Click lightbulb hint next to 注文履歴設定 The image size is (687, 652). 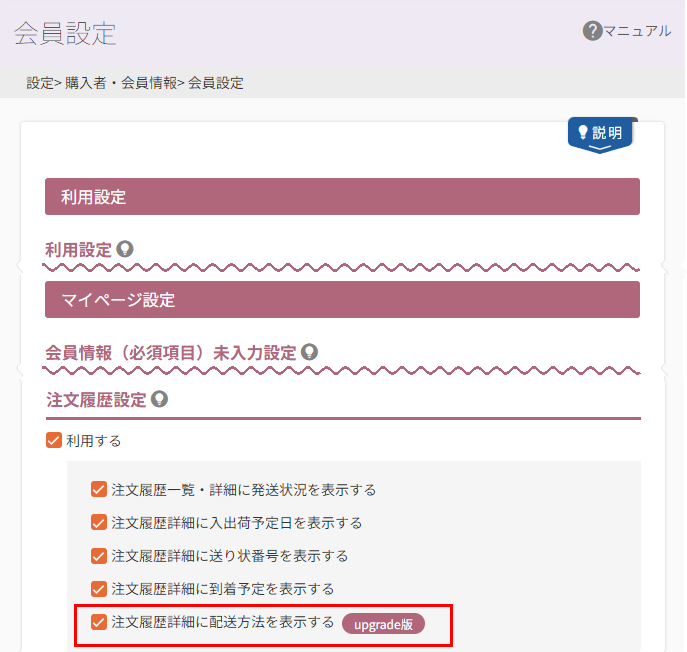(159, 399)
